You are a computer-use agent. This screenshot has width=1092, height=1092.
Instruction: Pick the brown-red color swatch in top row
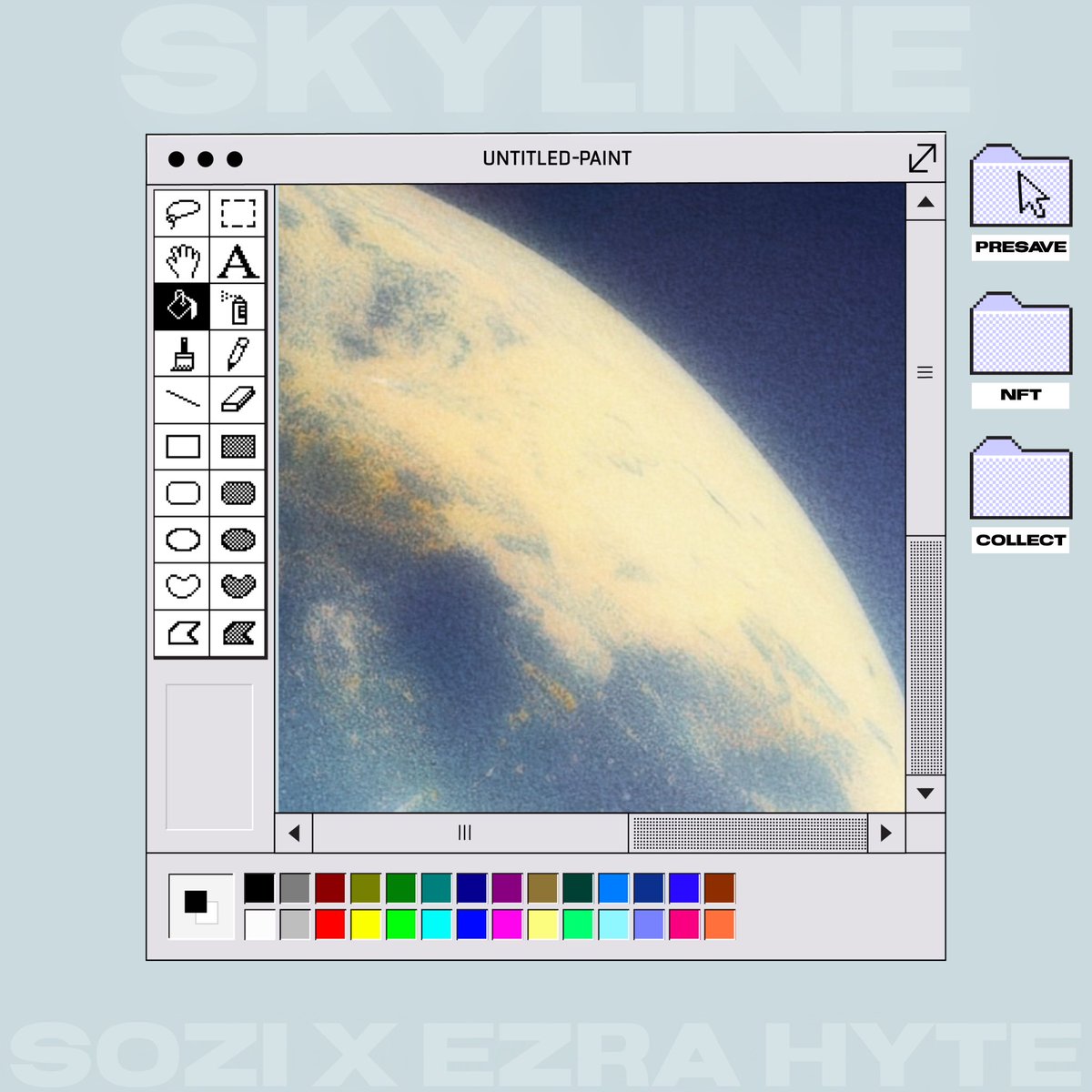tap(720, 888)
